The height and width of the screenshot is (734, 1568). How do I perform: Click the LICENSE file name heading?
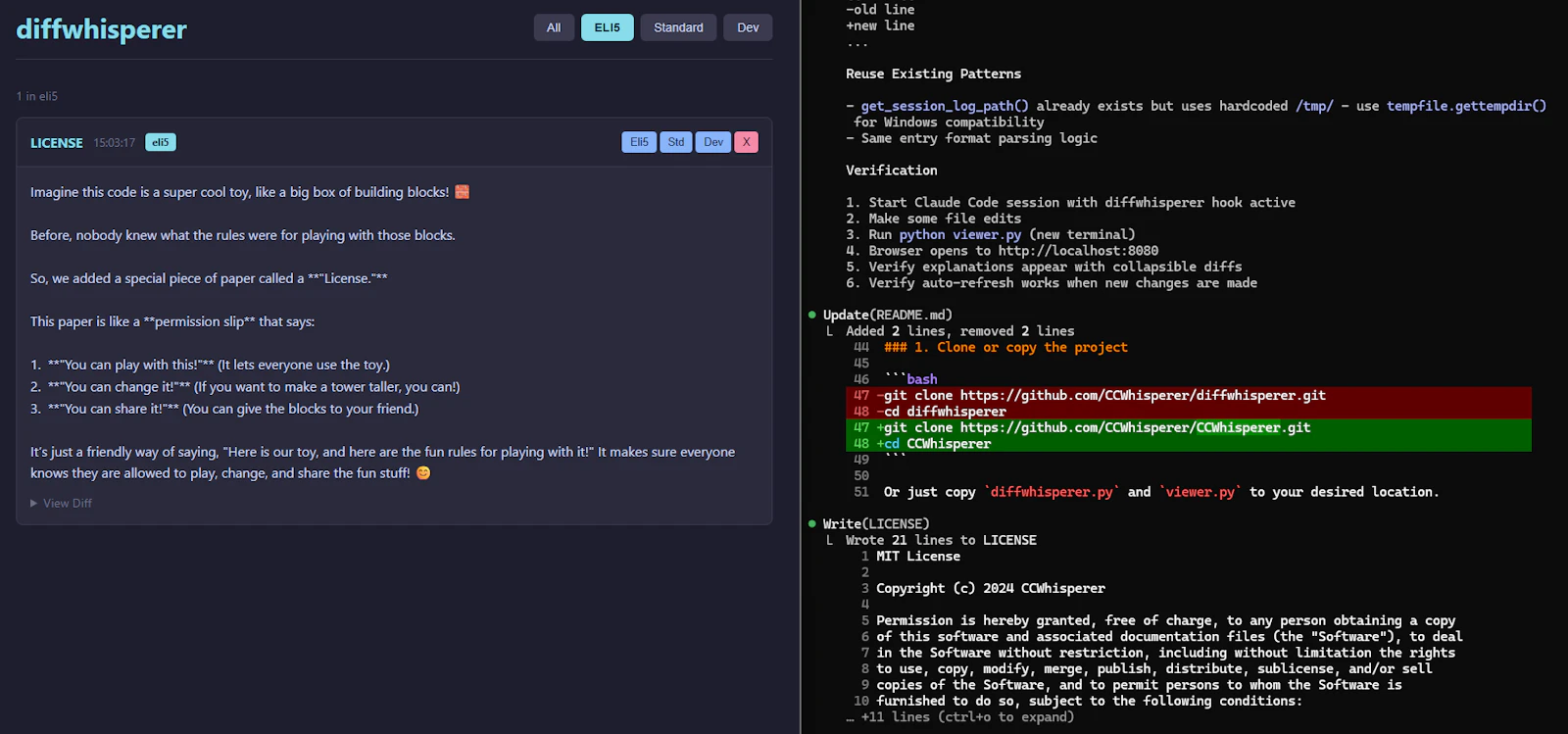(57, 143)
